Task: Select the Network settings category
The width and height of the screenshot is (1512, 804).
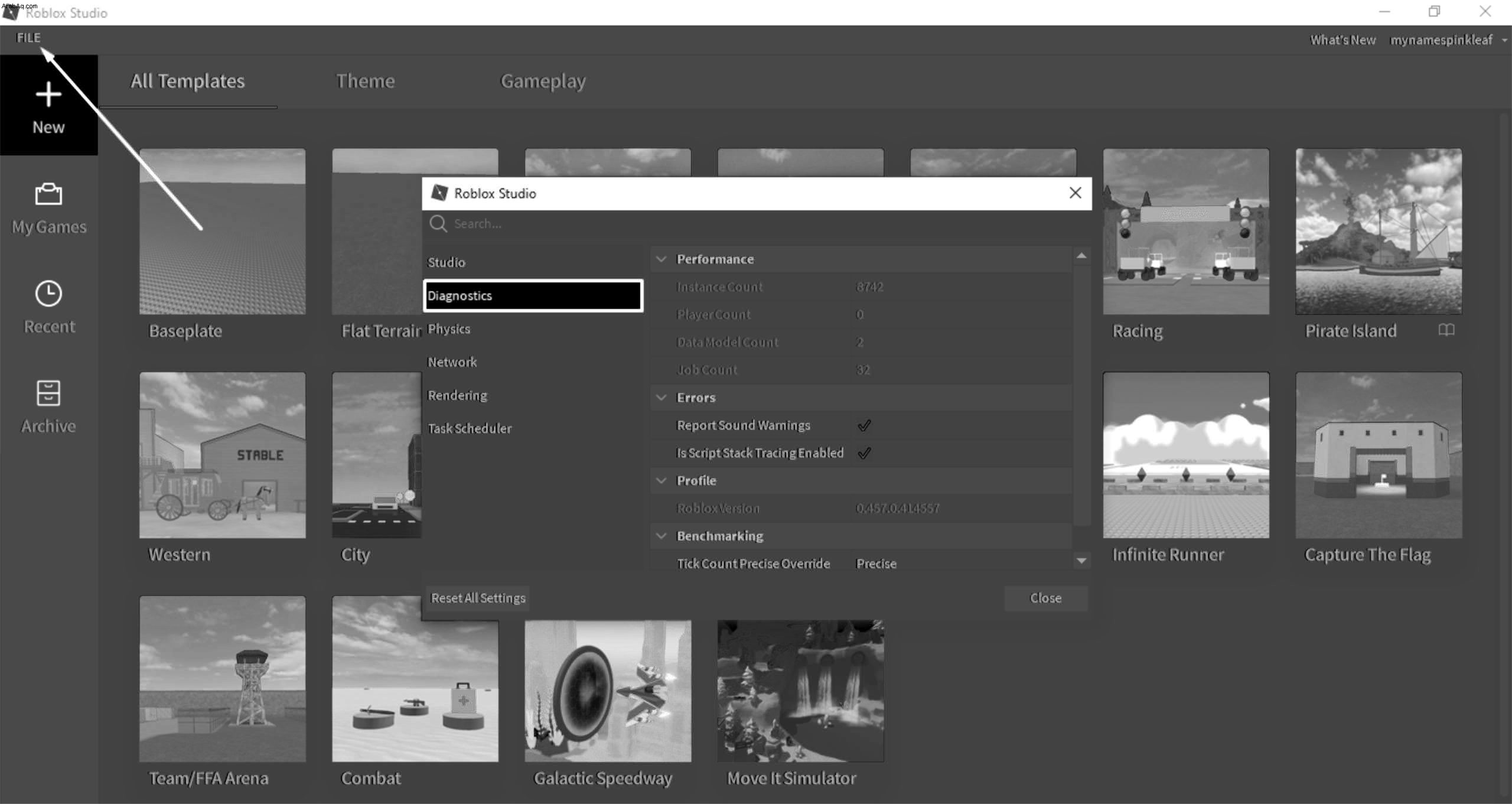Action: [x=533, y=362]
